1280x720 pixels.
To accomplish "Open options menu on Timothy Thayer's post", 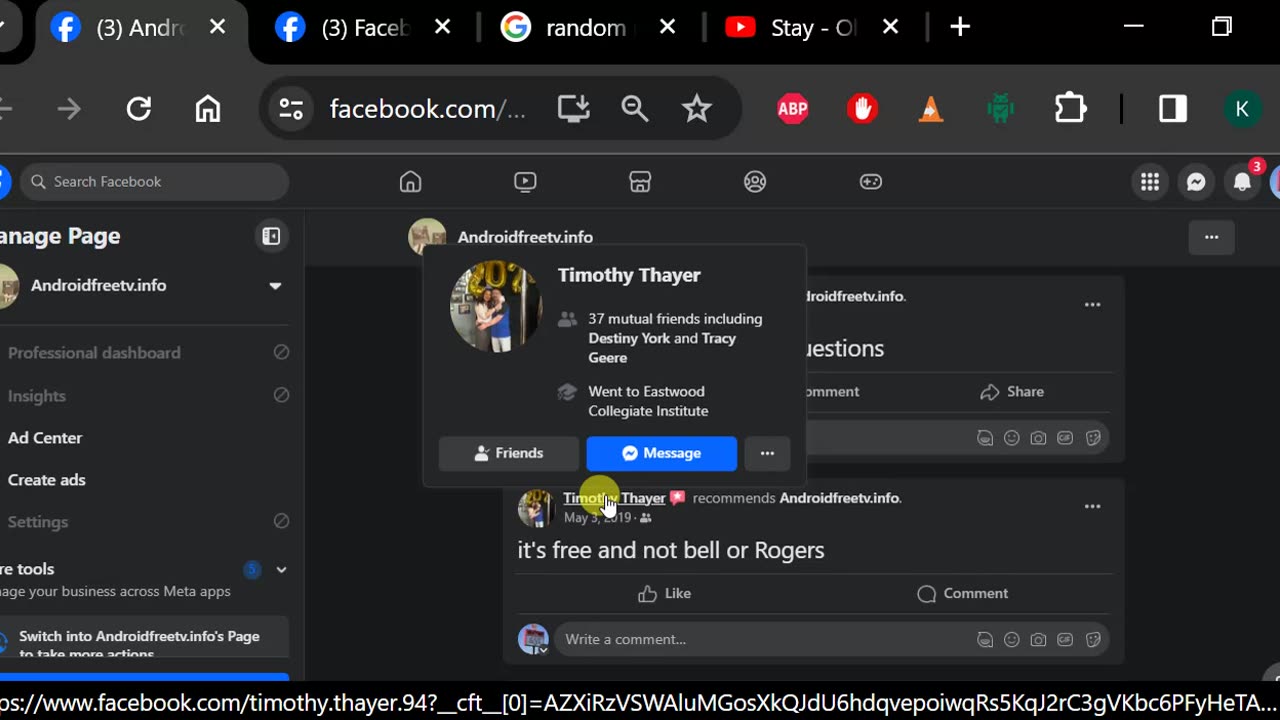I will [x=1092, y=506].
